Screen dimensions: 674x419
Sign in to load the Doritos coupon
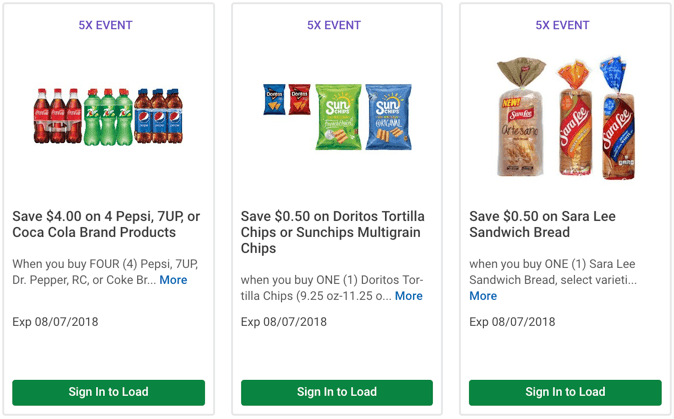point(337,392)
